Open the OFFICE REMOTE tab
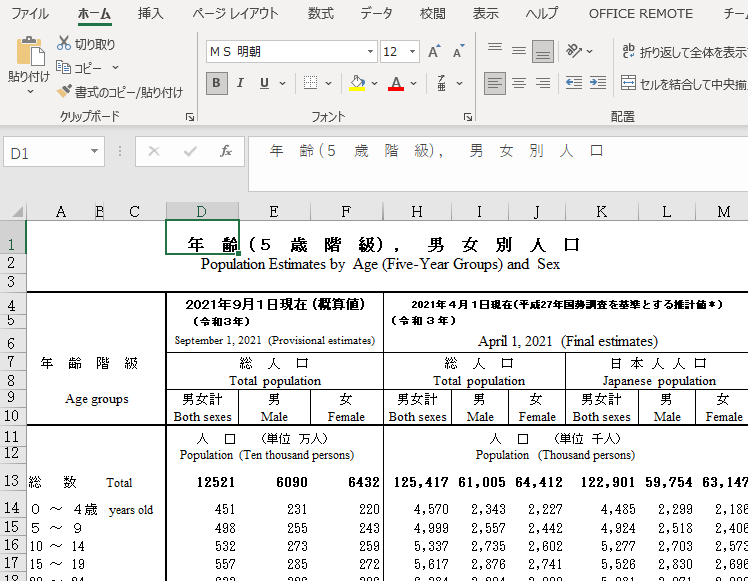Image resolution: width=748 pixels, height=581 pixels. (x=640, y=13)
